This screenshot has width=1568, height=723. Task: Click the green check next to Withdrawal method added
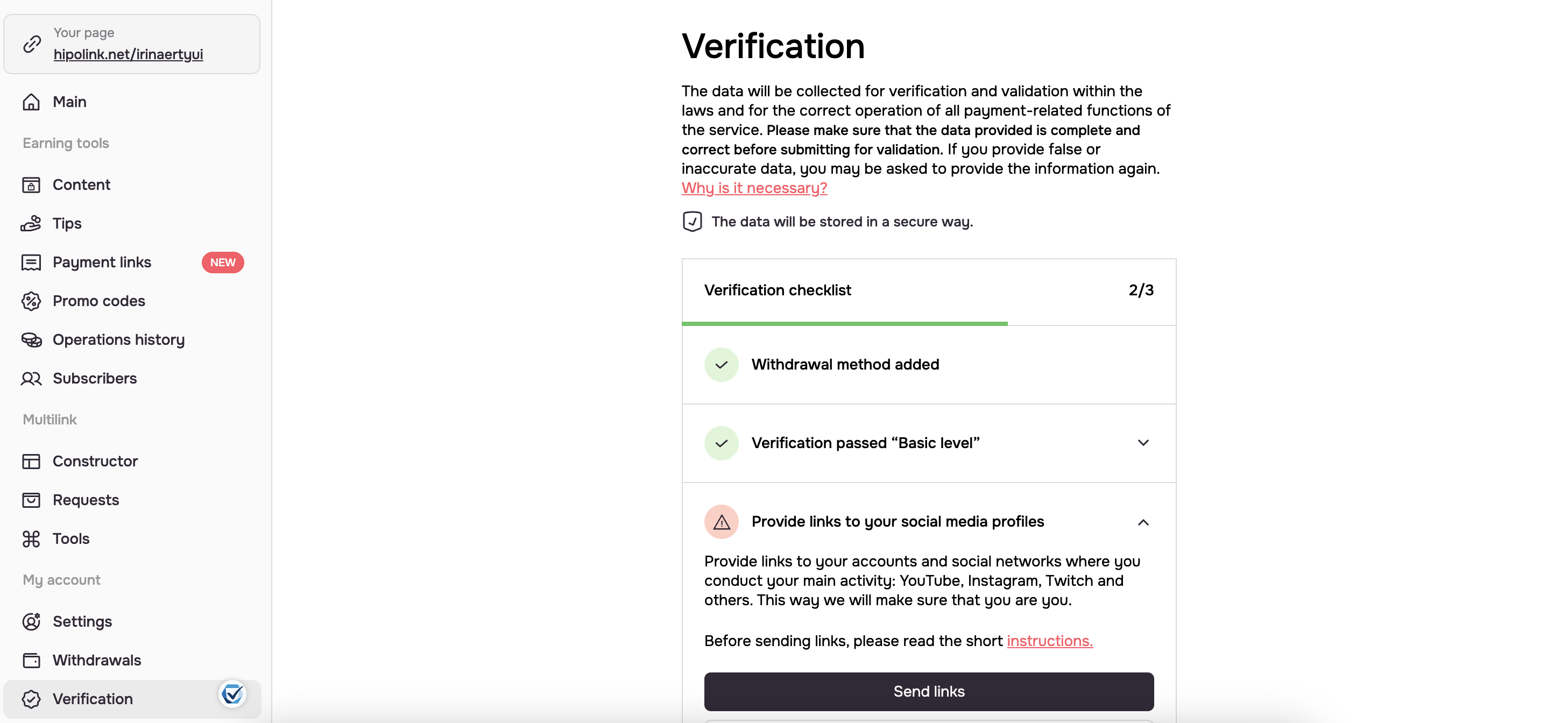721,365
